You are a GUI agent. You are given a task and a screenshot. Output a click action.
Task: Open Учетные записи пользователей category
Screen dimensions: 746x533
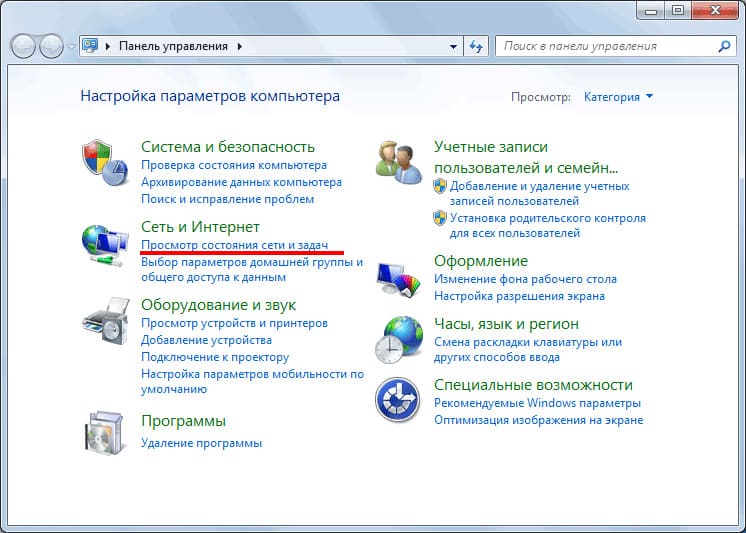point(526,157)
